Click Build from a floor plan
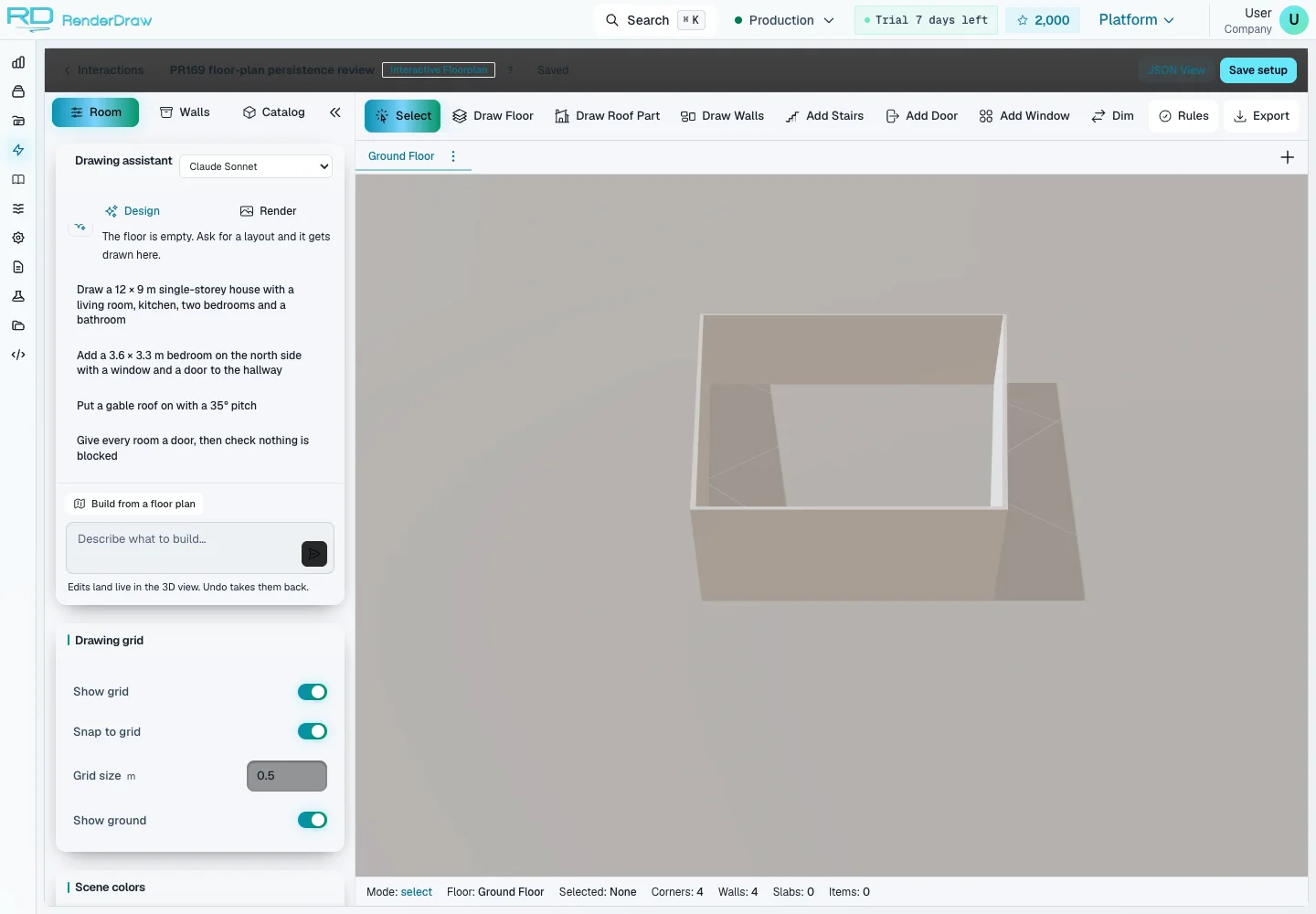The width and height of the screenshot is (1316, 914). coord(134,504)
